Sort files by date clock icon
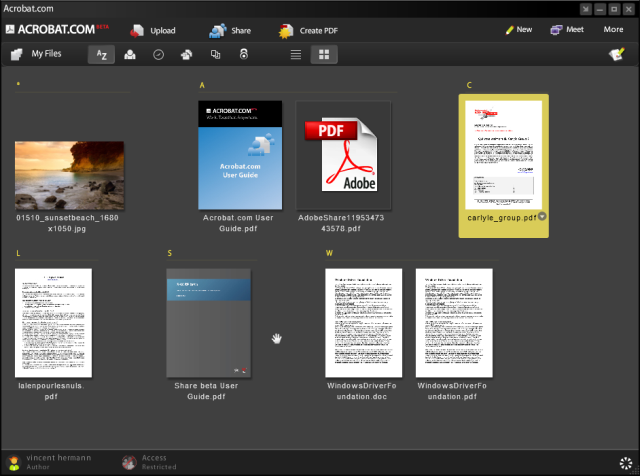 [158, 55]
